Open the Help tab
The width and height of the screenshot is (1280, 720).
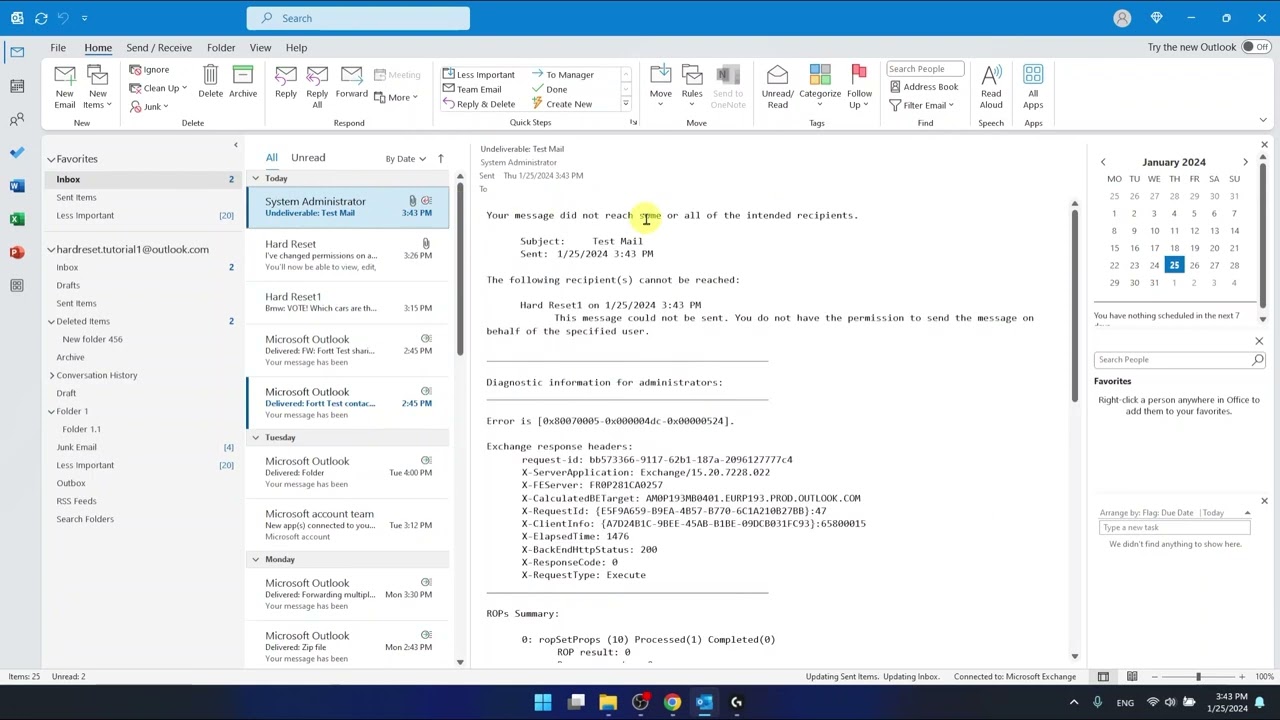(296, 47)
